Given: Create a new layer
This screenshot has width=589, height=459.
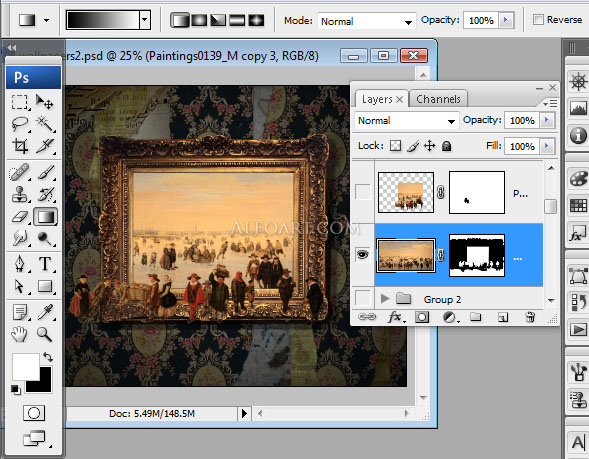Looking at the screenshot, I should tap(503, 318).
